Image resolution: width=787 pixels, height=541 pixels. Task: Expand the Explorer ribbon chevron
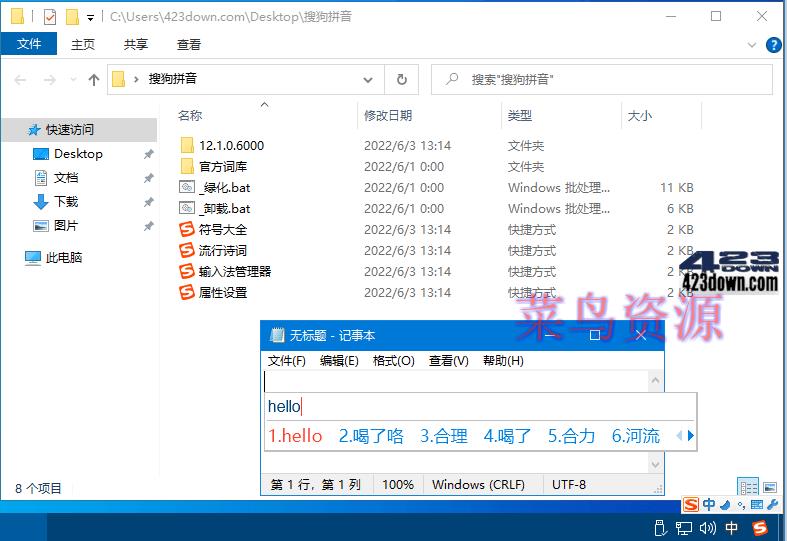[752, 45]
